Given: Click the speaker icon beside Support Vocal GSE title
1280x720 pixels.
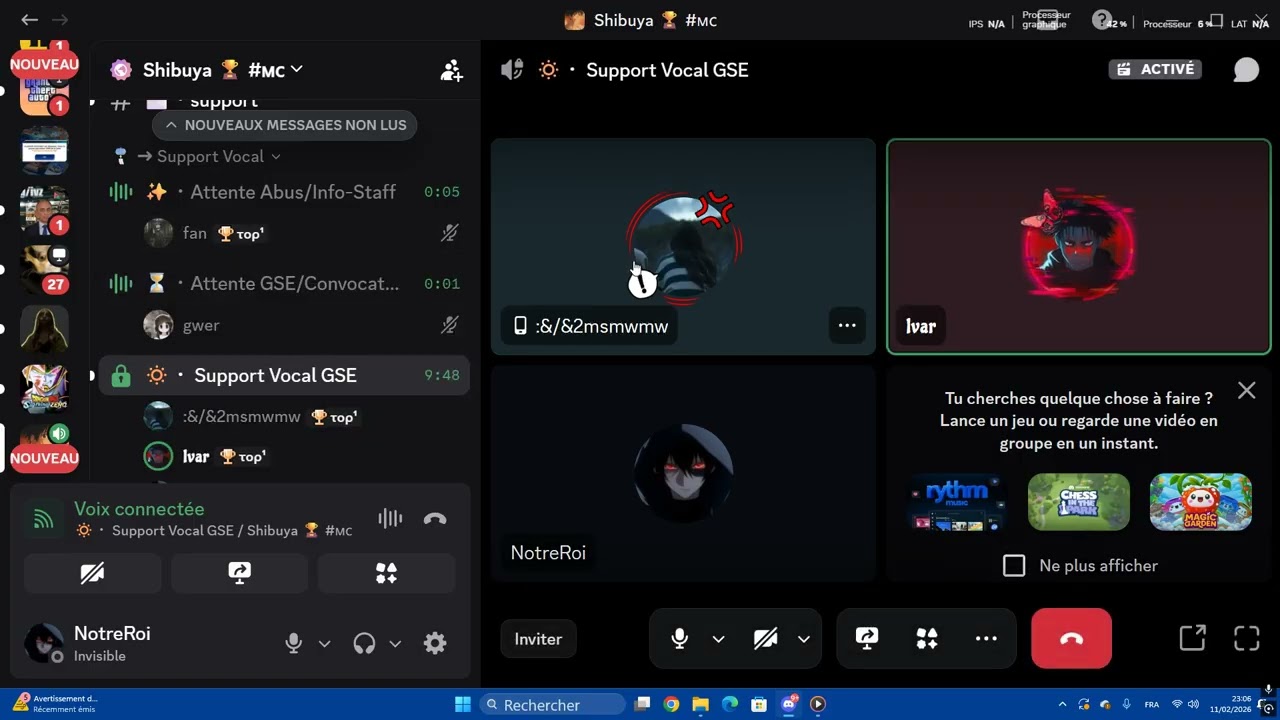Looking at the screenshot, I should pos(512,70).
